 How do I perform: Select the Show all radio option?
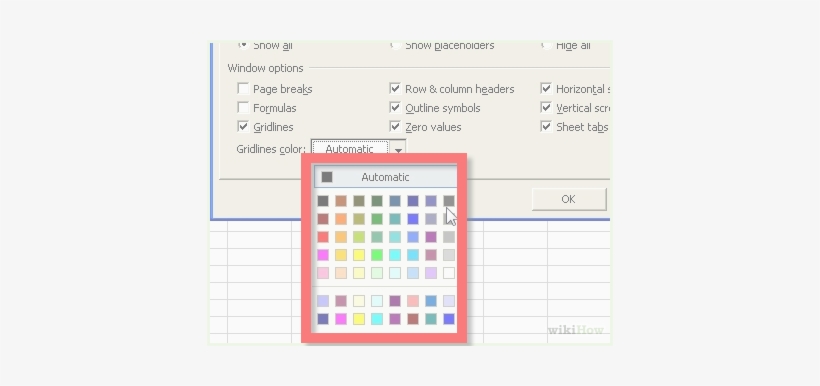243,45
